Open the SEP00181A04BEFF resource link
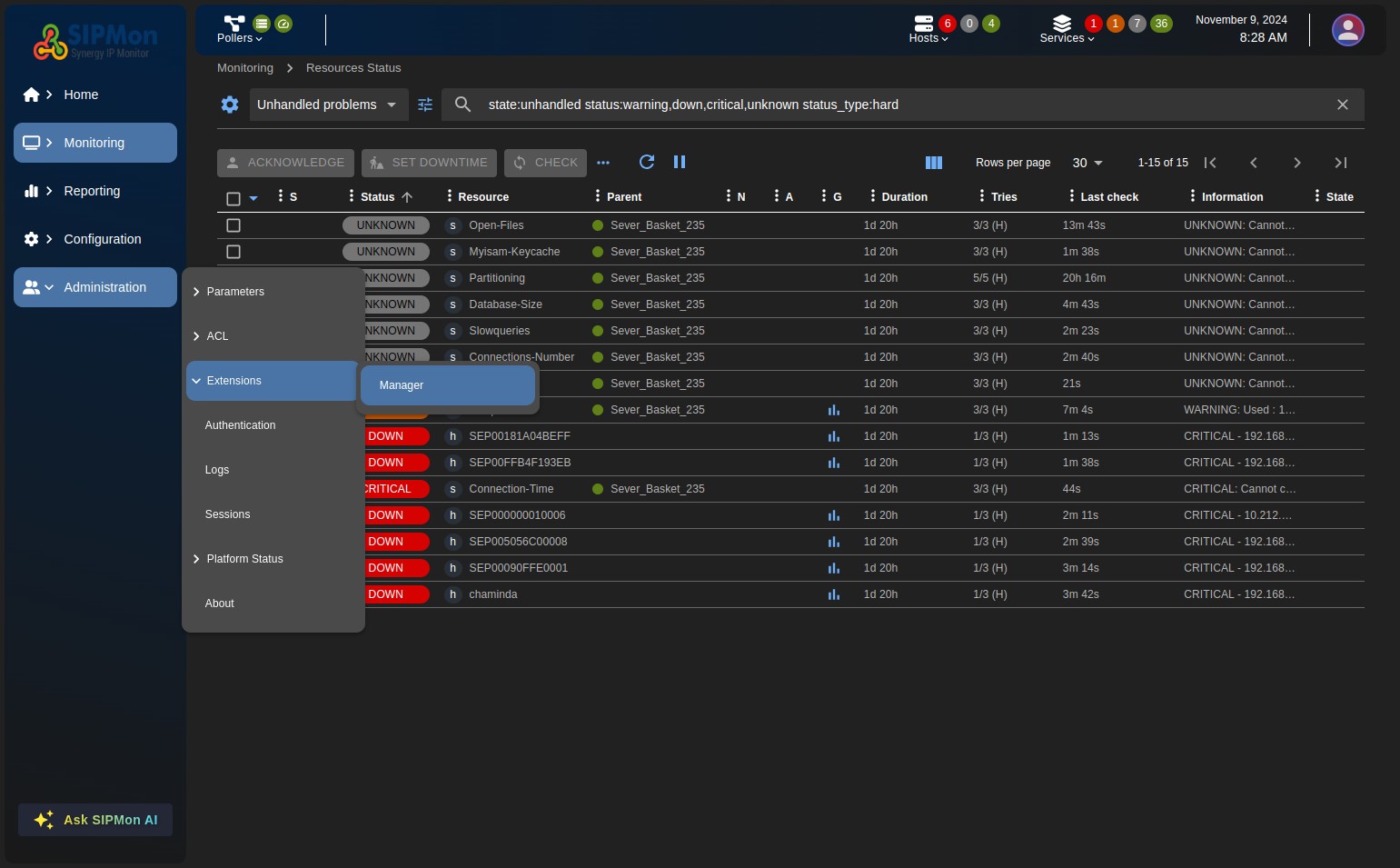The image size is (1400, 868). [x=519, y=436]
